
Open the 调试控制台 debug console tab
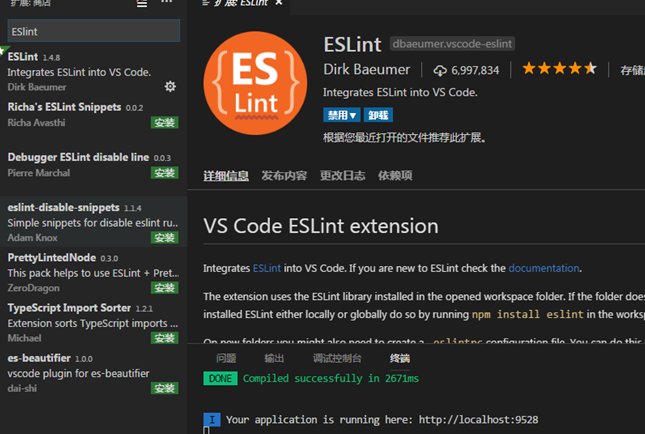tap(337, 358)
